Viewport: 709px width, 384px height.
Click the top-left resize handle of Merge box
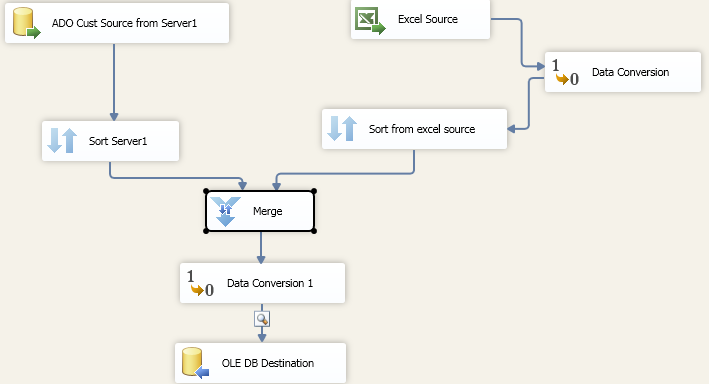206,191
